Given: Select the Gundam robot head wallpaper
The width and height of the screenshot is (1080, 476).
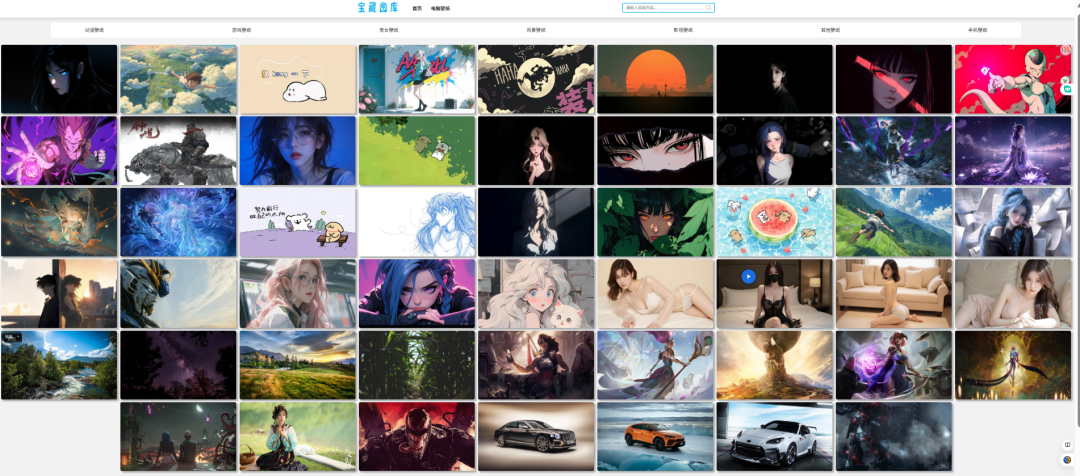Looking at the screenshot, I should (178, 294).
